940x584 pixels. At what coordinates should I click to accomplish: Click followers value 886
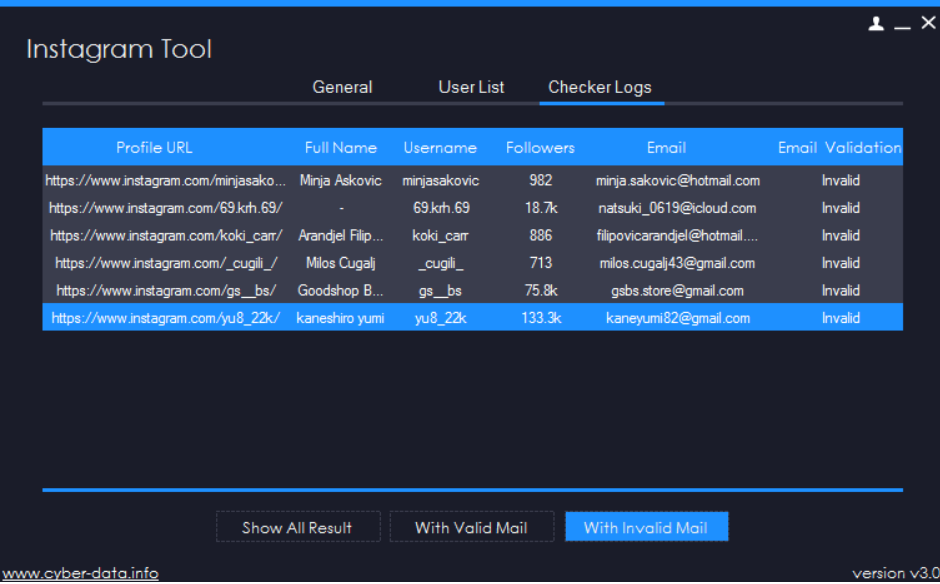click(541, 236)
